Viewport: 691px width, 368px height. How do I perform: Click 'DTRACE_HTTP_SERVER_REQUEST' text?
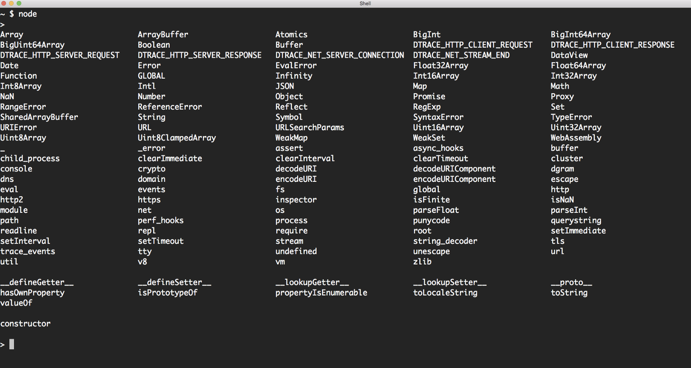coord(60,55)
